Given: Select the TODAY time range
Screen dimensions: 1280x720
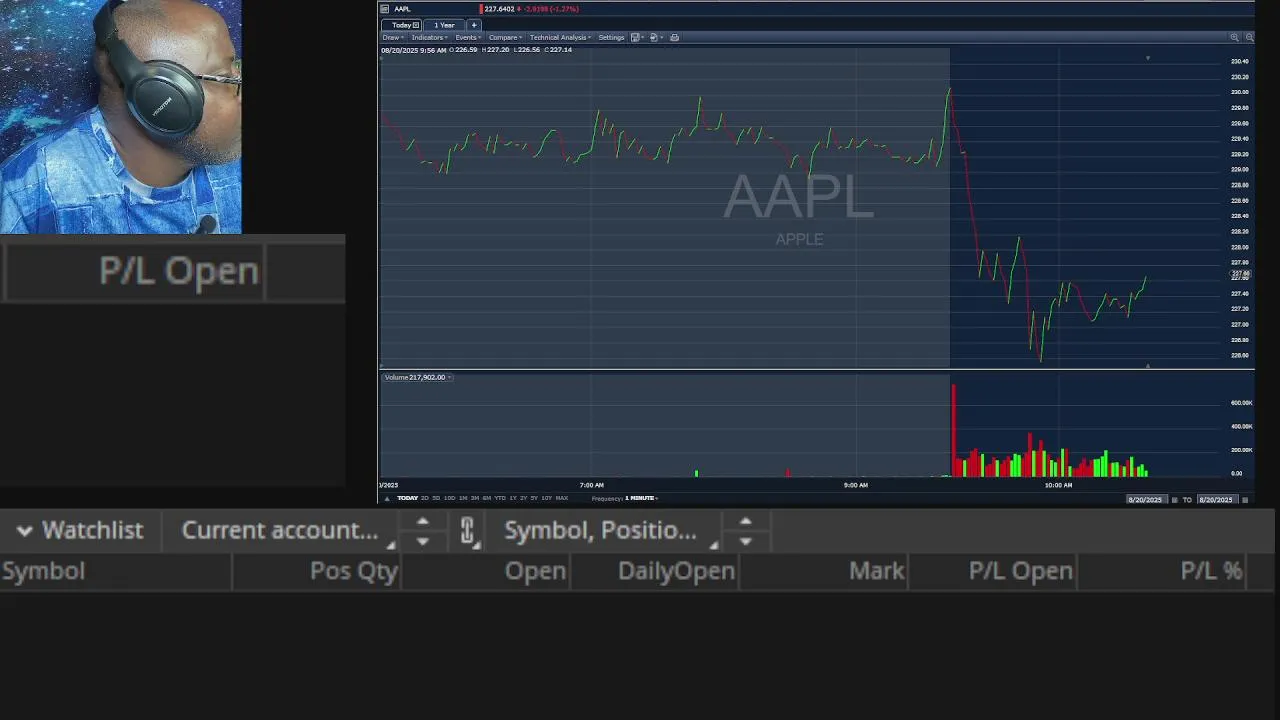Looking at the screenshot, I should click(407, 498).
